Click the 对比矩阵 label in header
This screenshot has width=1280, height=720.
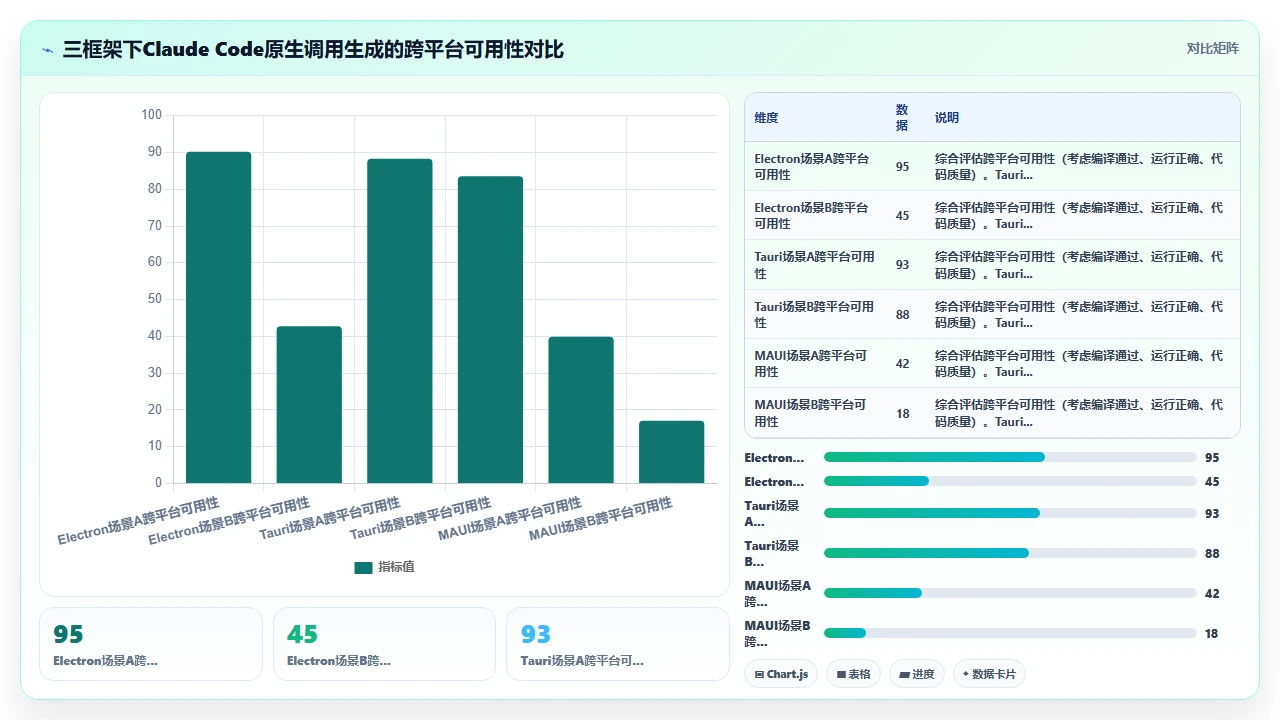tap(1212, 49)
